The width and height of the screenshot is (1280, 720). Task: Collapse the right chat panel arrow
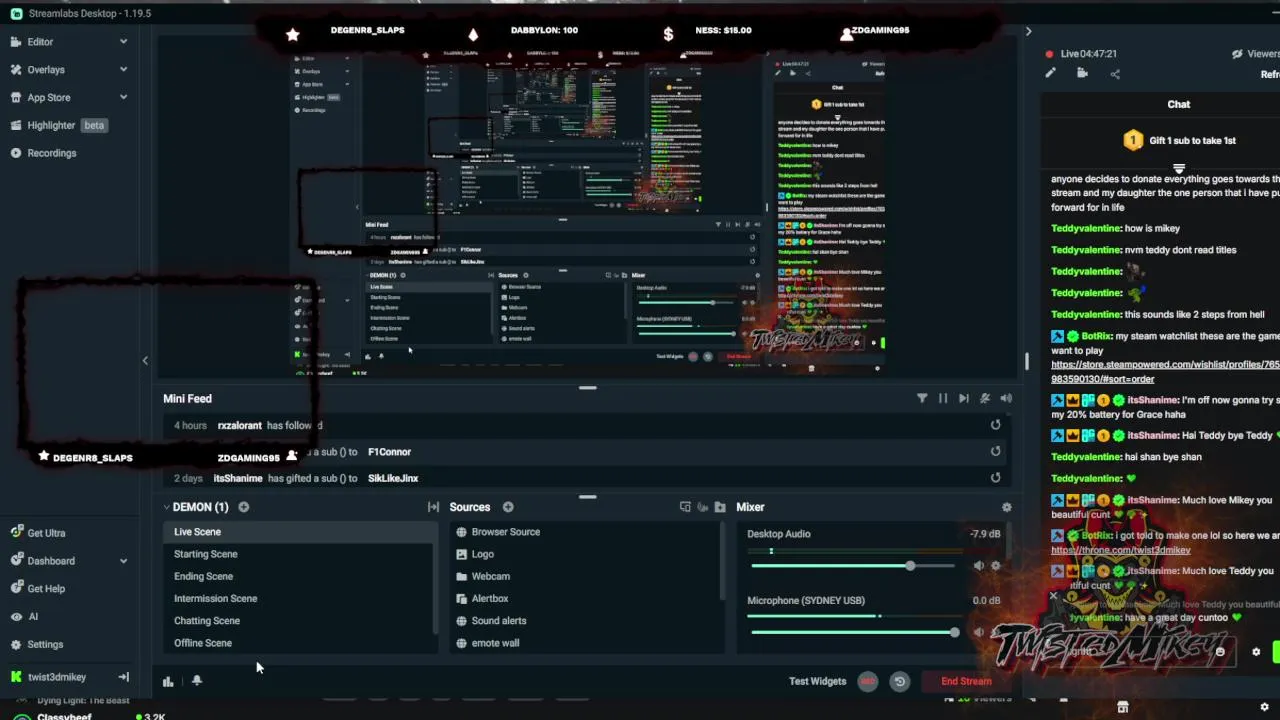tap(1028, 32)
